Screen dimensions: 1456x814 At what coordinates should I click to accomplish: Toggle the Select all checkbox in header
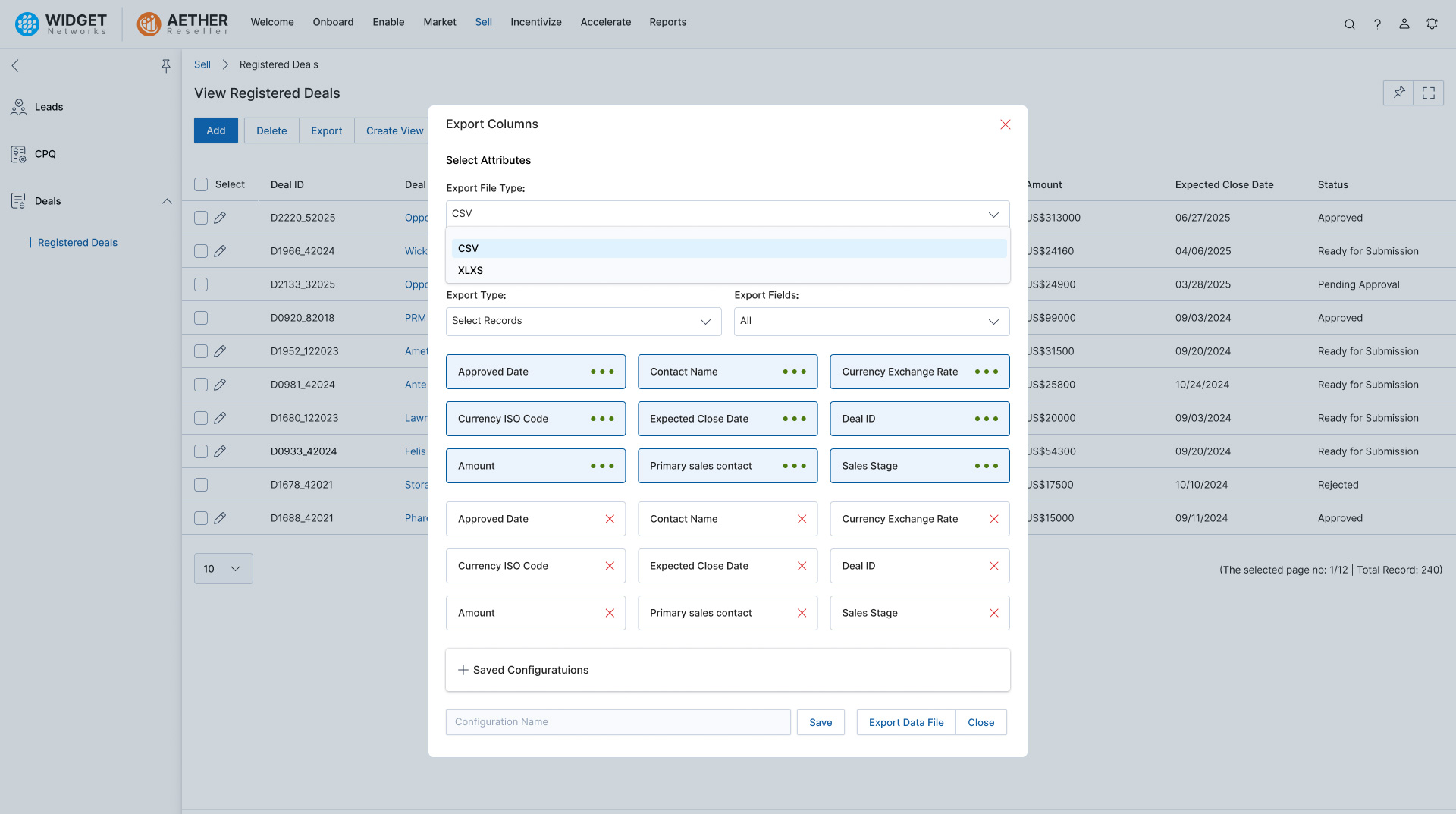pos(201,184)
